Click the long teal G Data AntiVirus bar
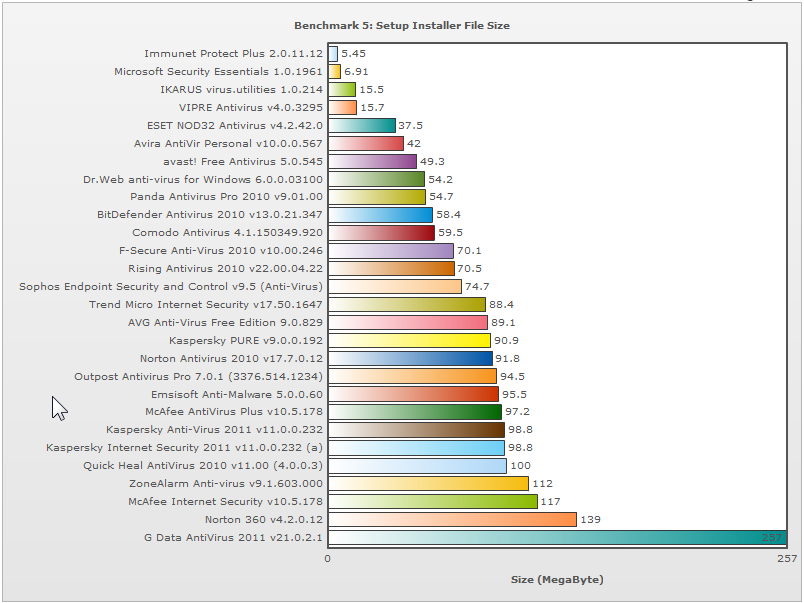This screenshot has width=804, height=603. [x=557, y=537]
